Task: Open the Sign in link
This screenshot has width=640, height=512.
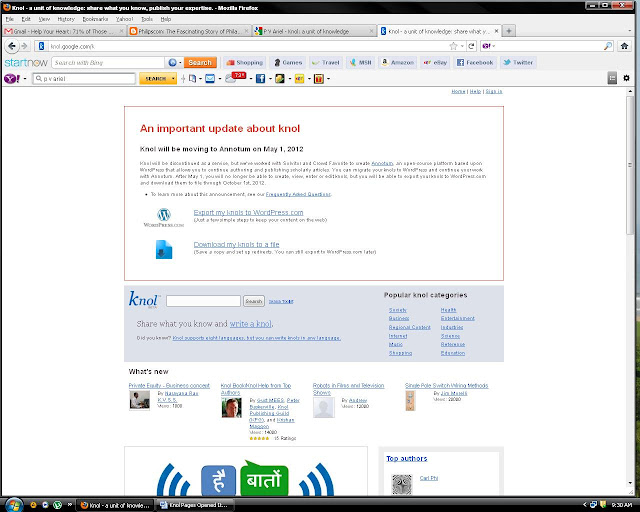Action: pyautogui.click(x=494, y=91)
